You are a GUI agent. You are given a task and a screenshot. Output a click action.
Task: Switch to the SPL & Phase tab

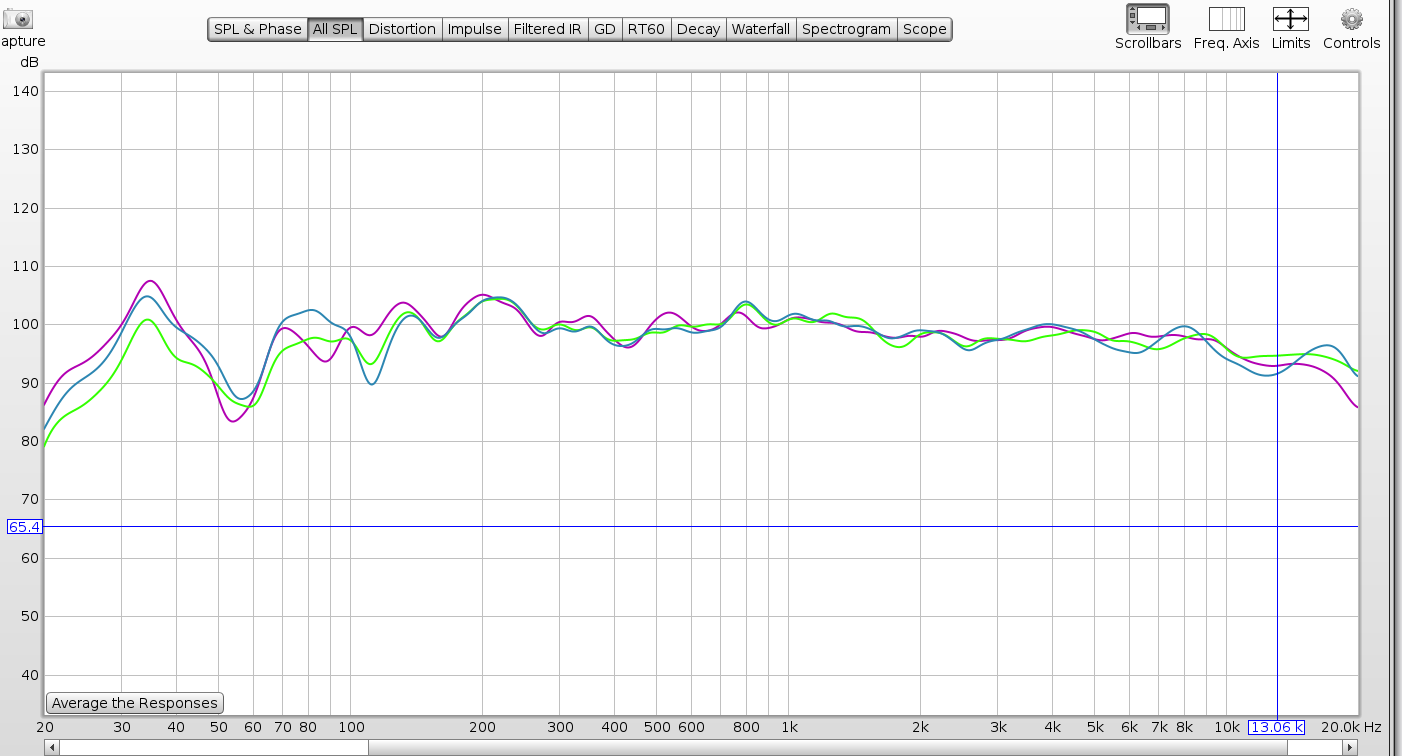click(x=257, y=29)
